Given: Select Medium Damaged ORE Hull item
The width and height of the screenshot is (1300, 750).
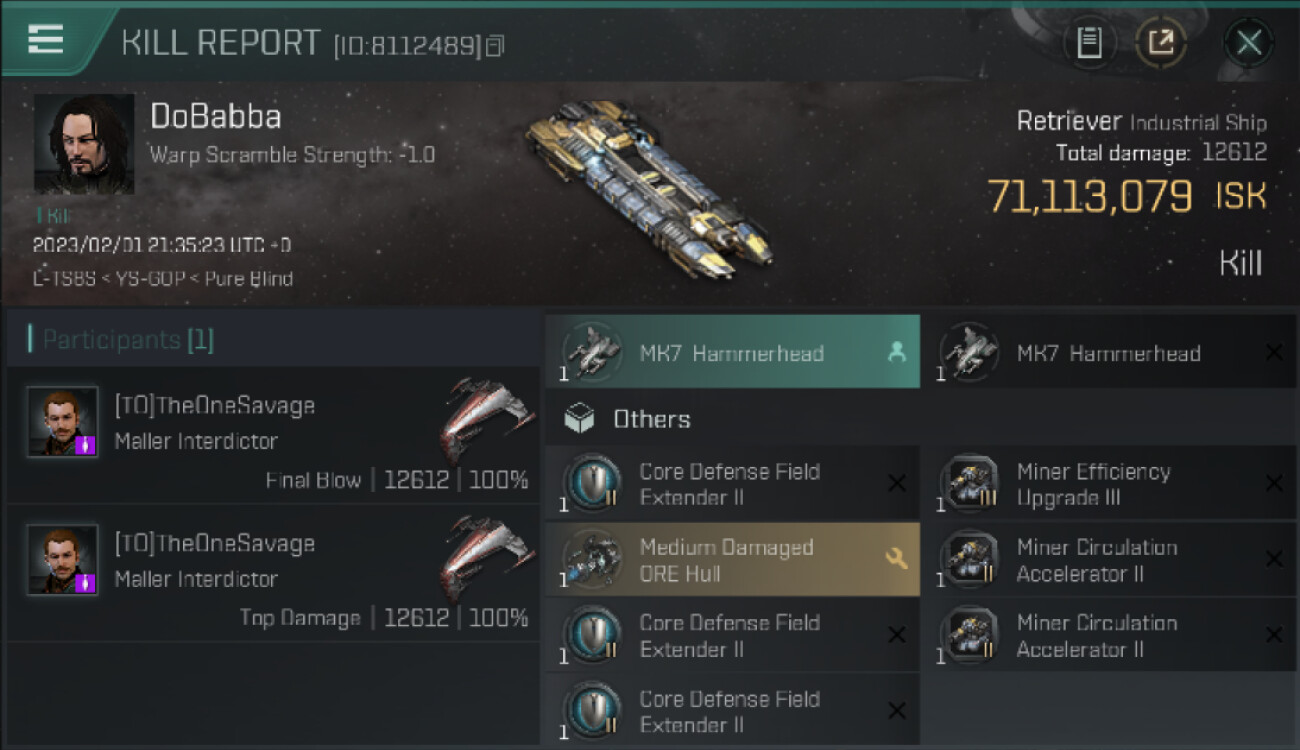Looking at the screenshot, I should point(732,560).
